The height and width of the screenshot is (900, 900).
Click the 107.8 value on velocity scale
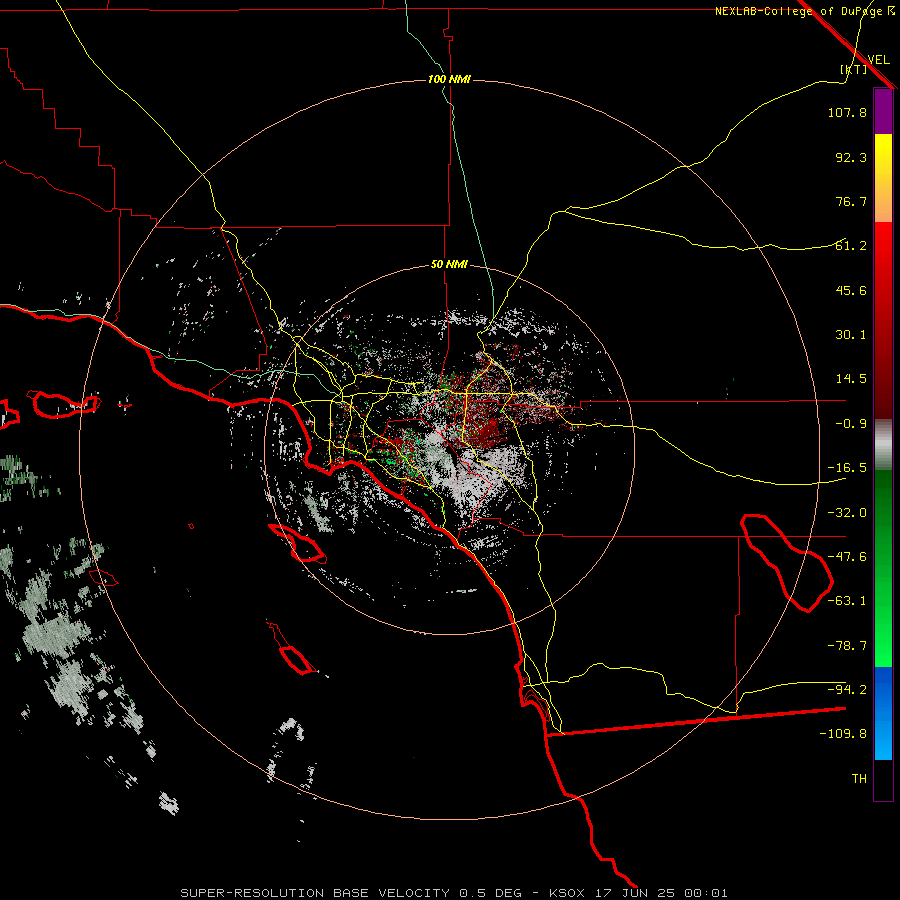[847, 112]
